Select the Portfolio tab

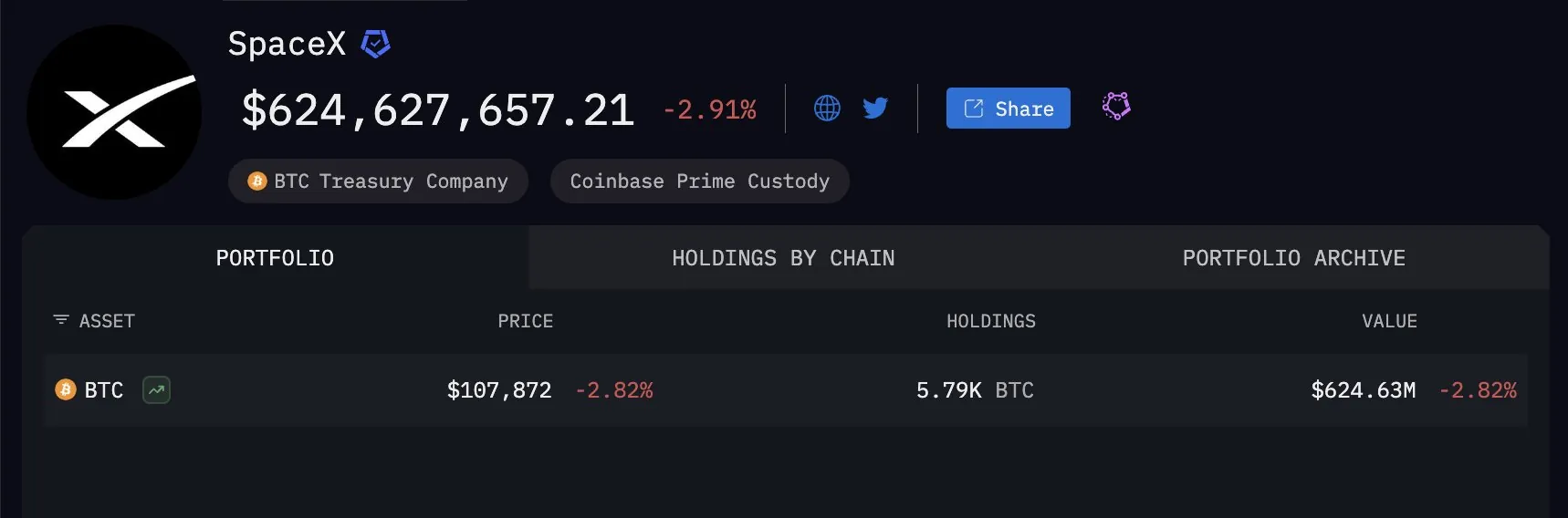click(275, 258)
